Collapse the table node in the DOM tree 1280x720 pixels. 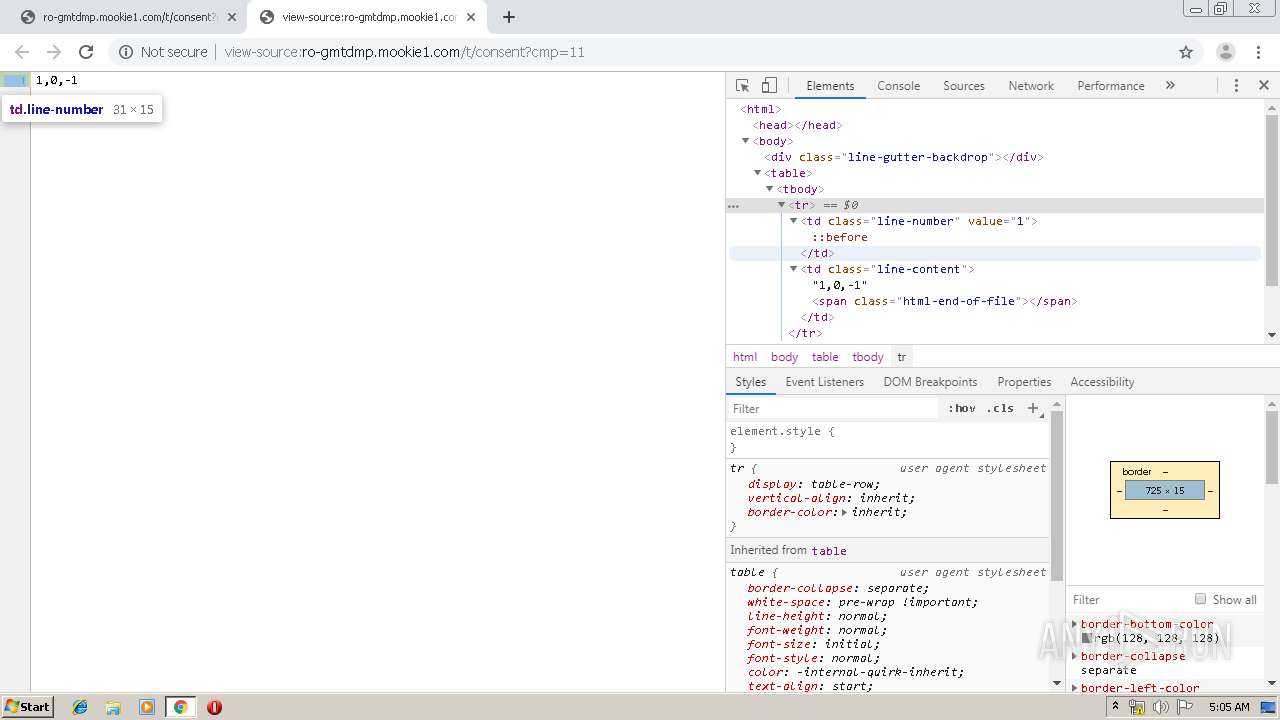(x=758, y=173)
